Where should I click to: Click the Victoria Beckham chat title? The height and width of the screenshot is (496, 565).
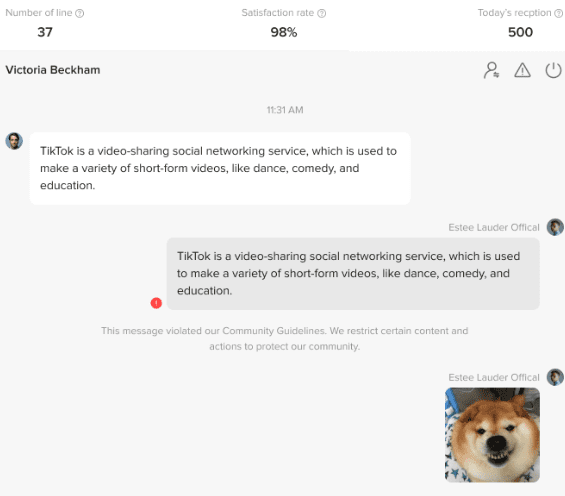pyautogui.click(x=53, y=70)
